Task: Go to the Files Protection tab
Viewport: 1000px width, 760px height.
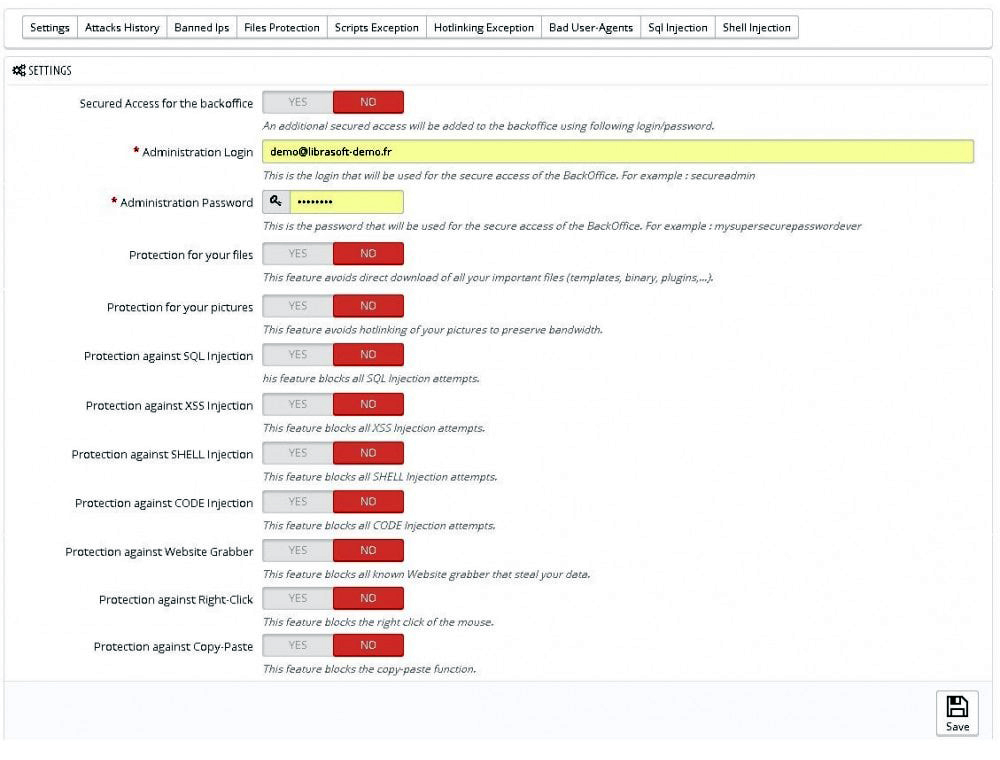Action: pos(281,27)
